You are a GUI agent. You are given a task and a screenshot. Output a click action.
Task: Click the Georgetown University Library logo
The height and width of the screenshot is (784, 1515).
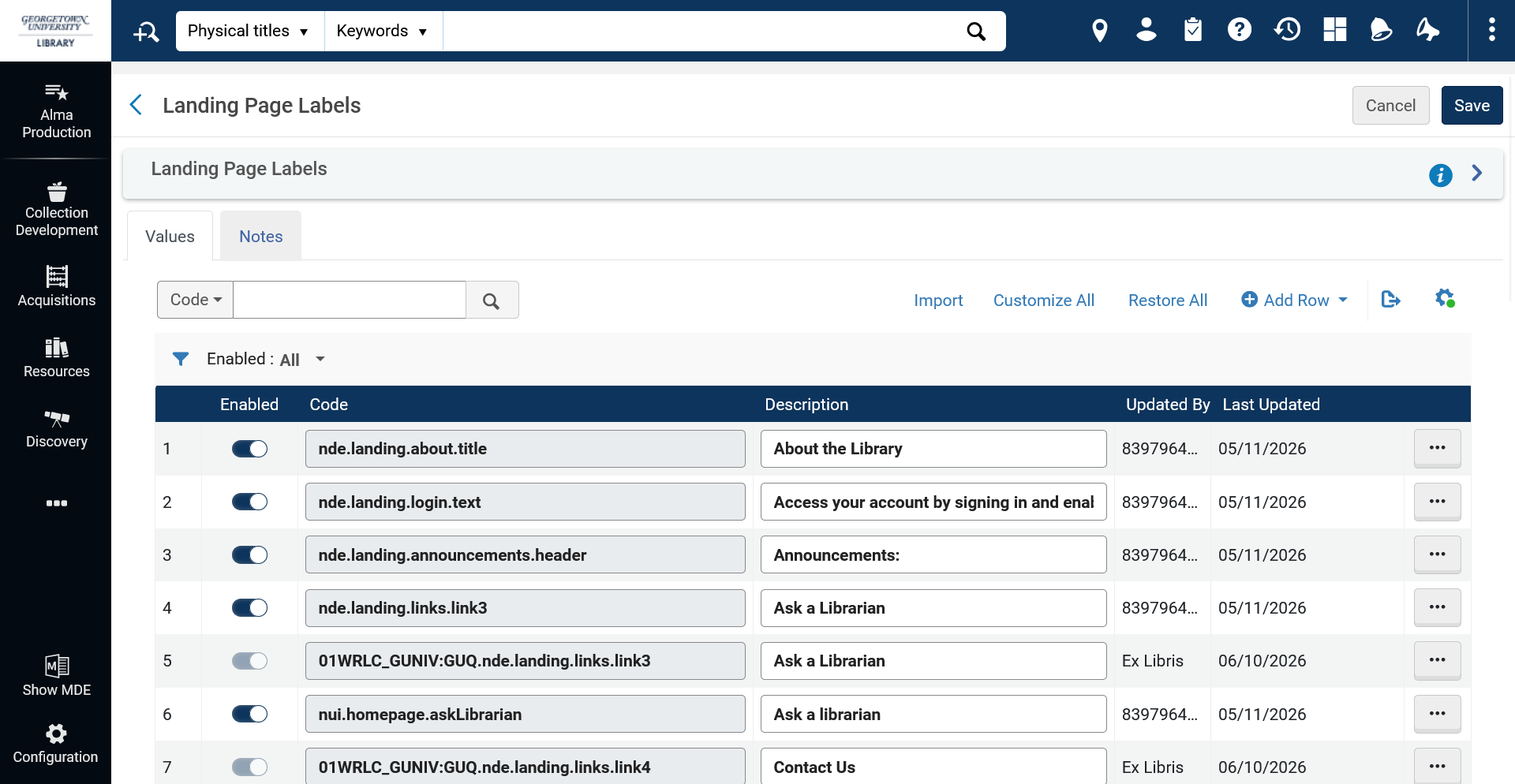(55, 31)
